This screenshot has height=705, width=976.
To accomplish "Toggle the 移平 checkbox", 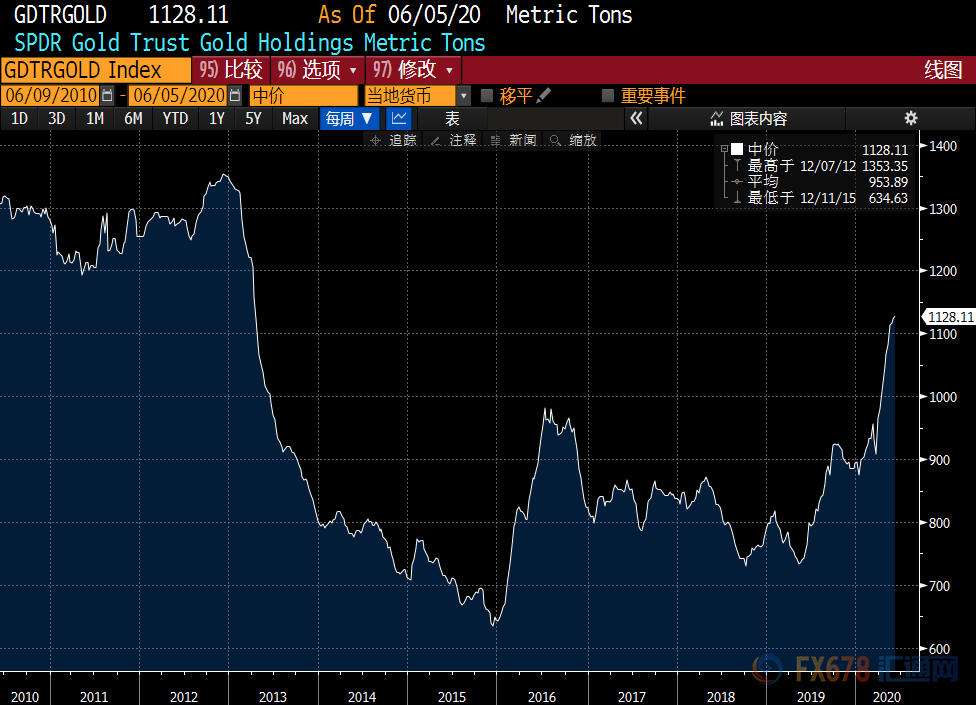I will tap(487, 95).
